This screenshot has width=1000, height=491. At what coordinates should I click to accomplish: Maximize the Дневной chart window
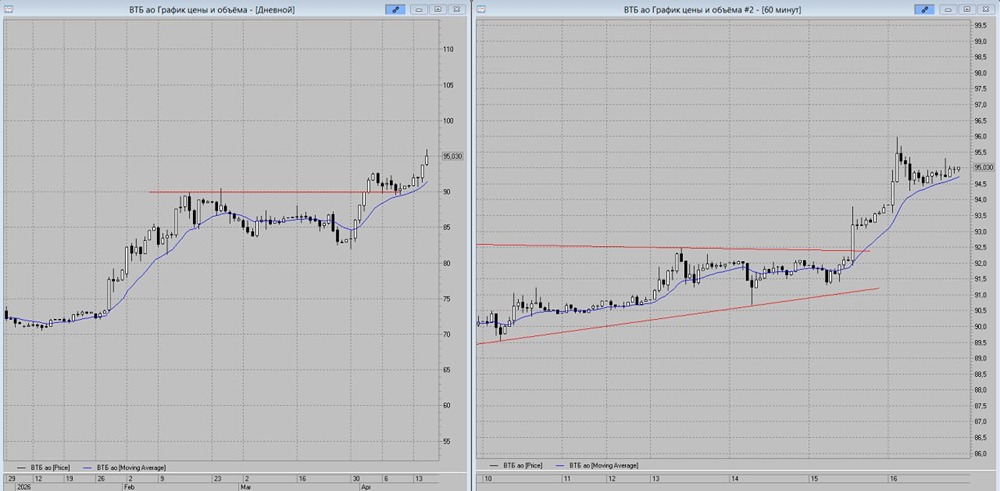(438, 9)
